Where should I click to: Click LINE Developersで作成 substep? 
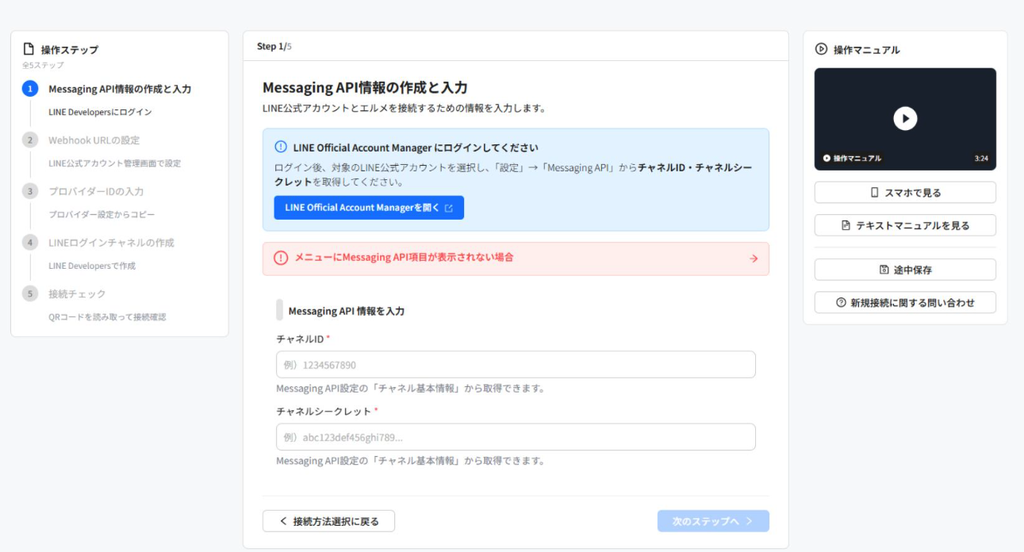coord(92,266)
